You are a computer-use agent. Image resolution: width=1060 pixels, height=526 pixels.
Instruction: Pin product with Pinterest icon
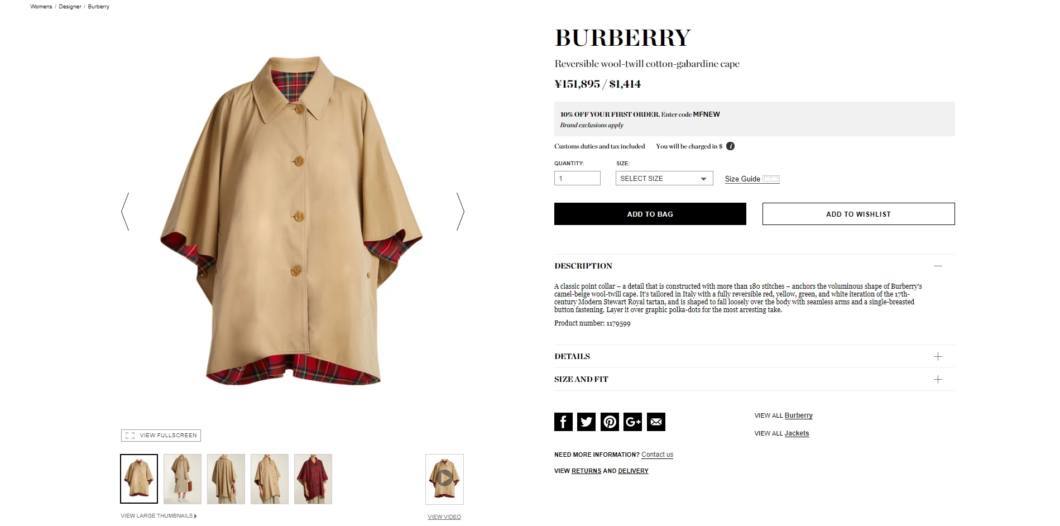(610, 422)
